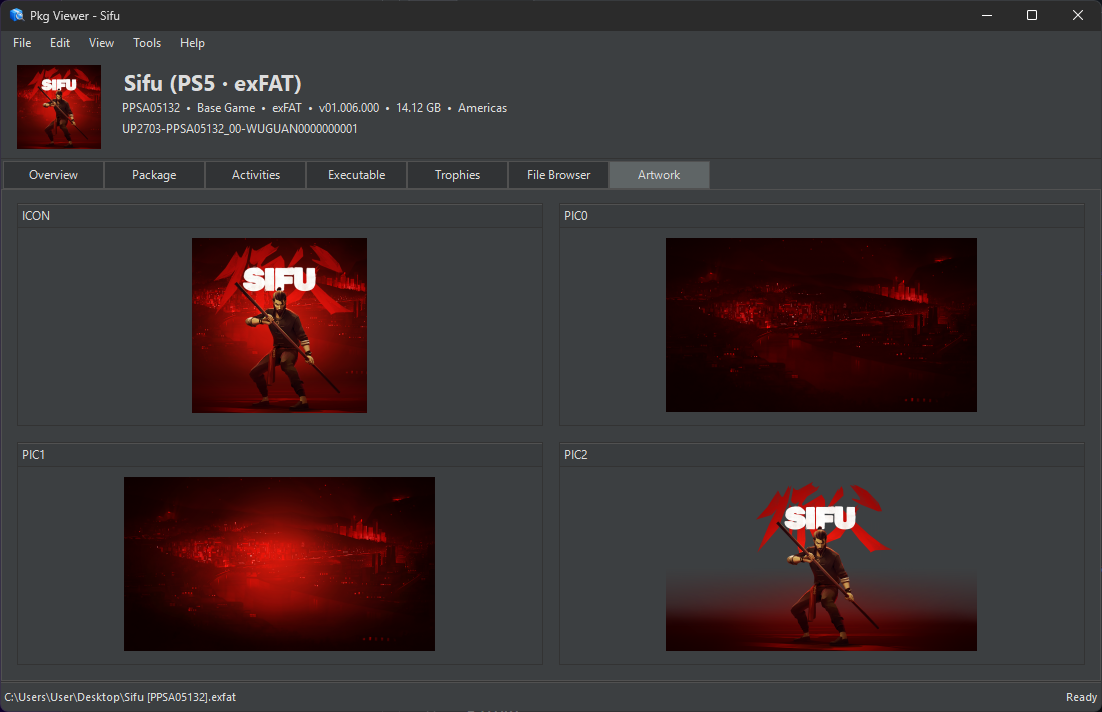Screen dimensions: 1102x712
Task: Click the title ID PPSA05132
Action: [x=151, y=108]
